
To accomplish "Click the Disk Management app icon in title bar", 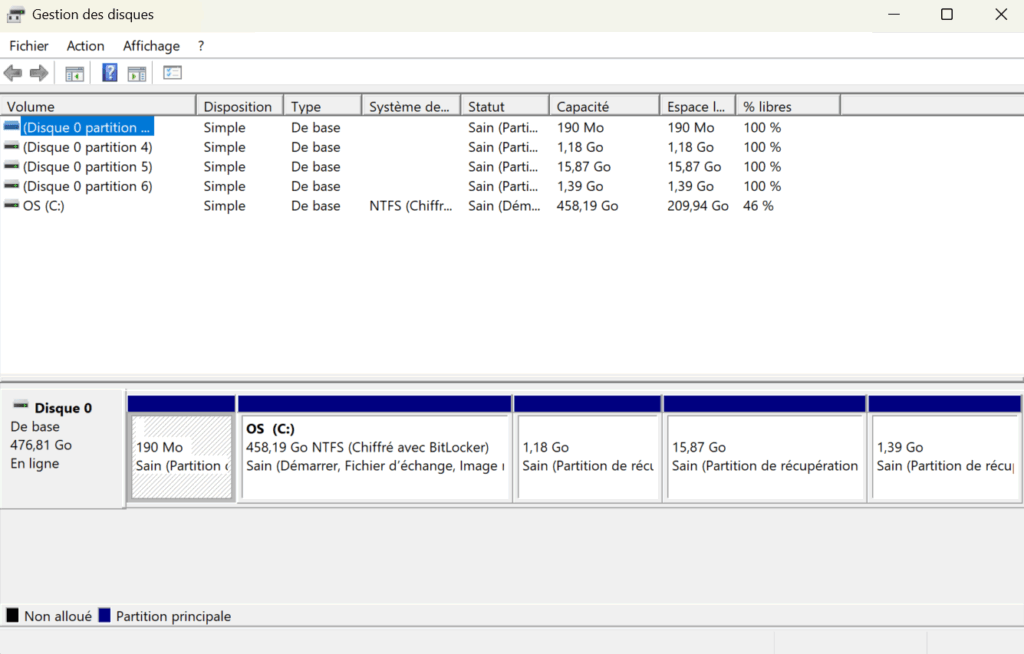I will pos(16,14).
